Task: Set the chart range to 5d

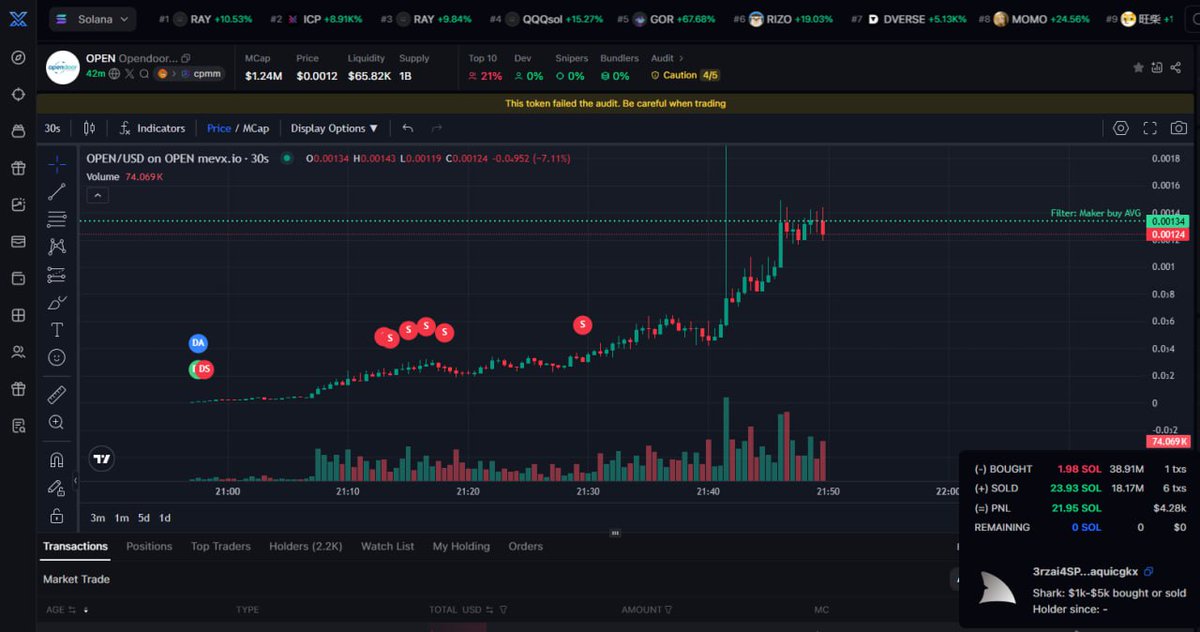Action: tap(144, 518)
